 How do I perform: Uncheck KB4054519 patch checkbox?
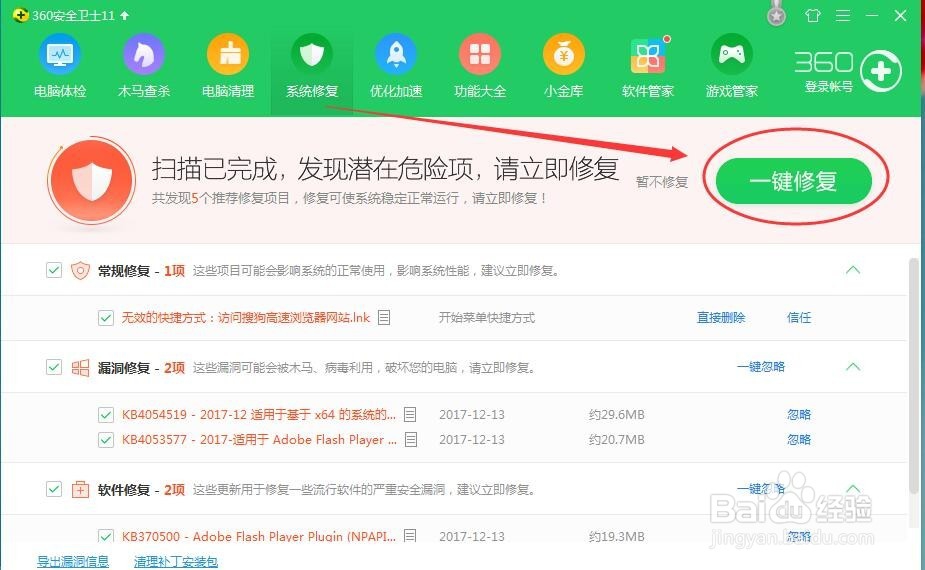106,415
